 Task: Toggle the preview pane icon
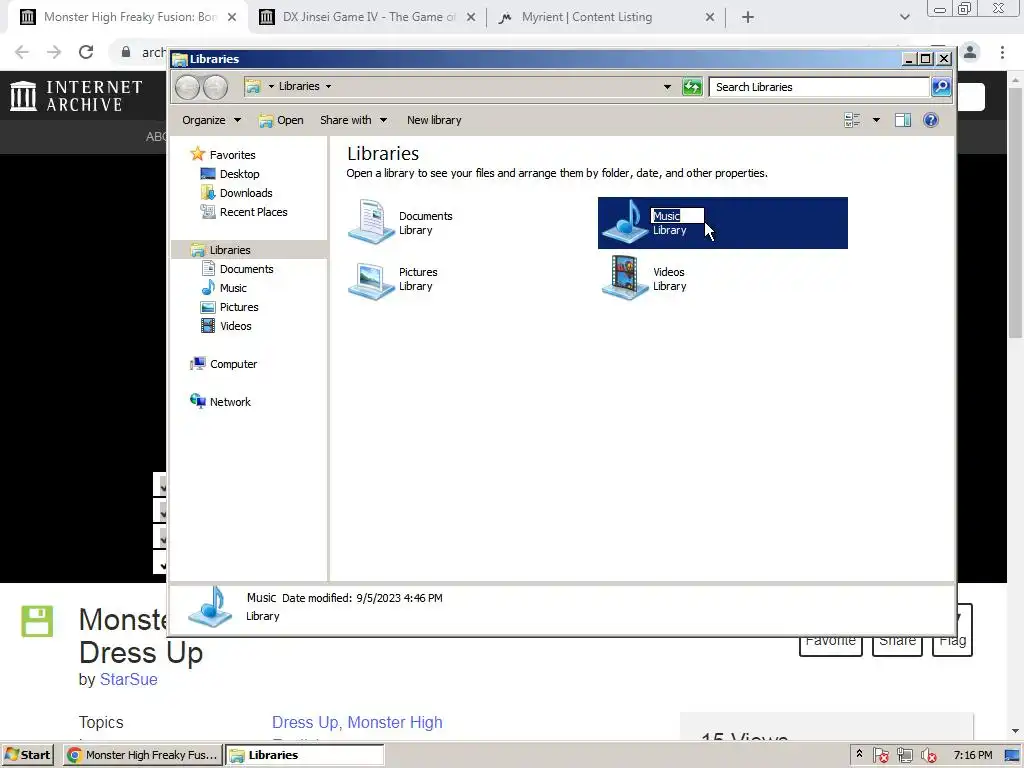pyautogui.click(x=903, y=120)
